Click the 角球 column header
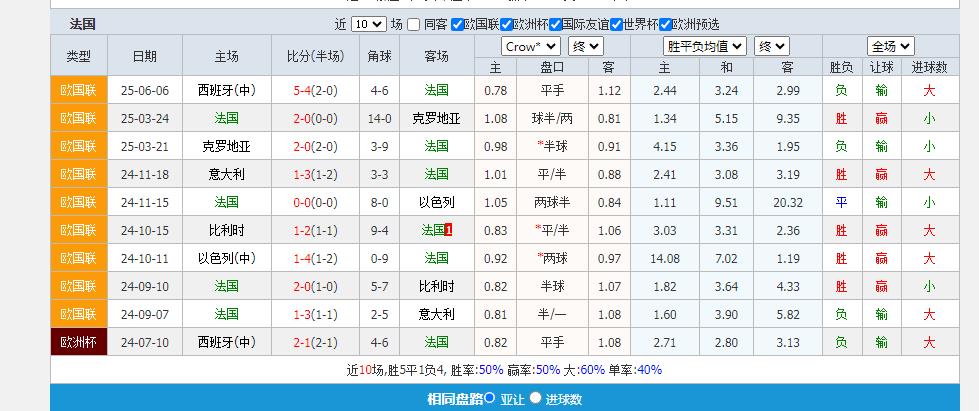 [379, 56]
